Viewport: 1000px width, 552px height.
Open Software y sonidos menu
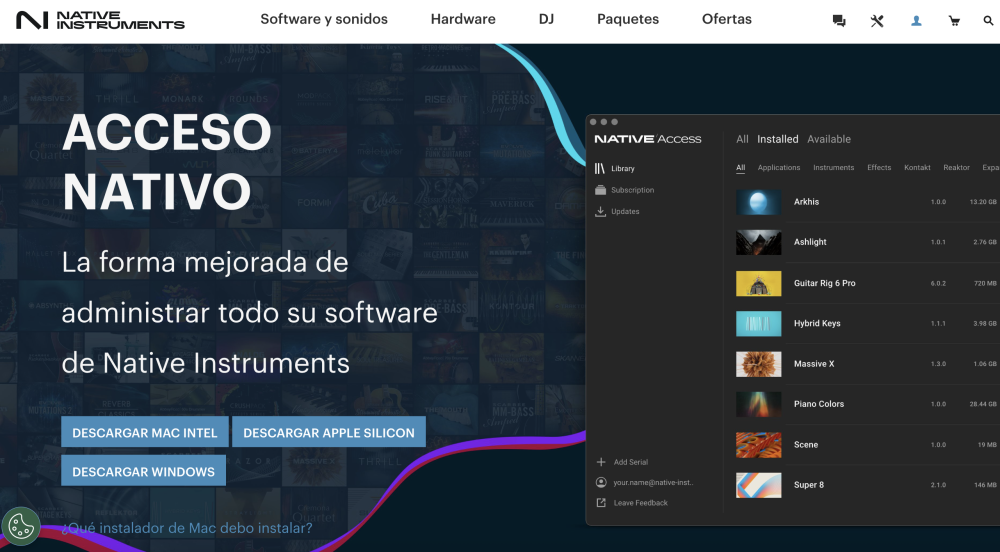[324, 19]
